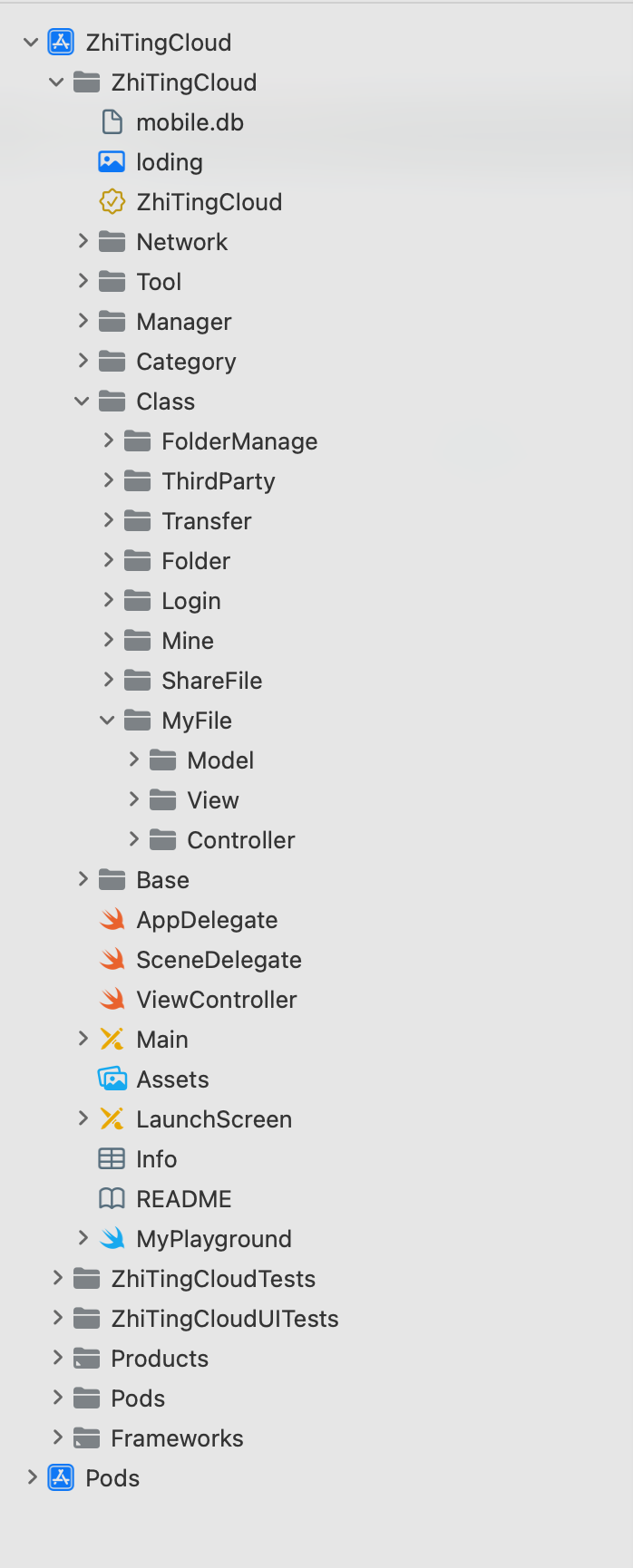Image resolution: width=633 pixels, height=1568 pixels.
Task: Select the loding image asset icon
Action: [112, 162]
